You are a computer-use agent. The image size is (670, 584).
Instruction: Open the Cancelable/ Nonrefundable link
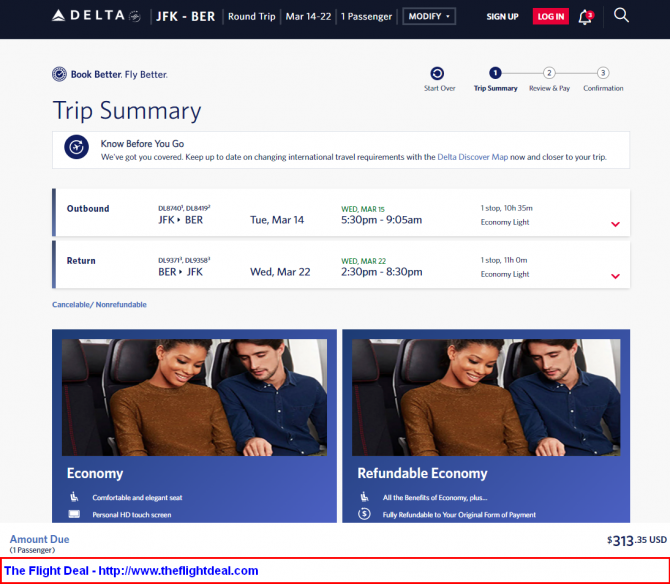[99, 305]
